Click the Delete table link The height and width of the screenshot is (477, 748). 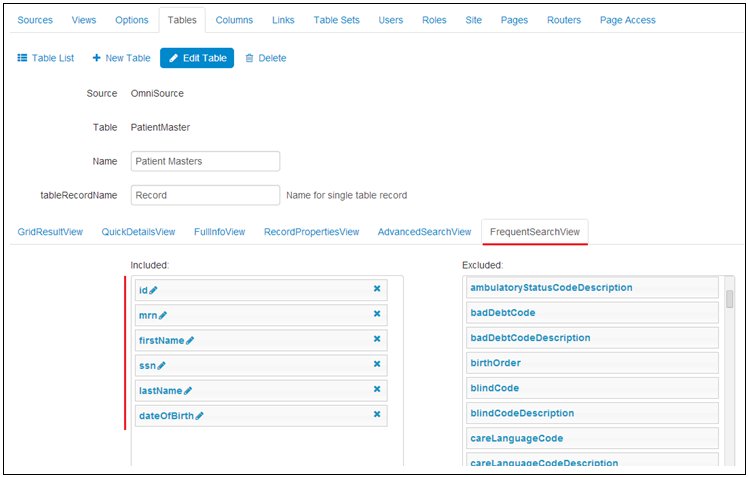pyautogui.click(x=266, y=58)
